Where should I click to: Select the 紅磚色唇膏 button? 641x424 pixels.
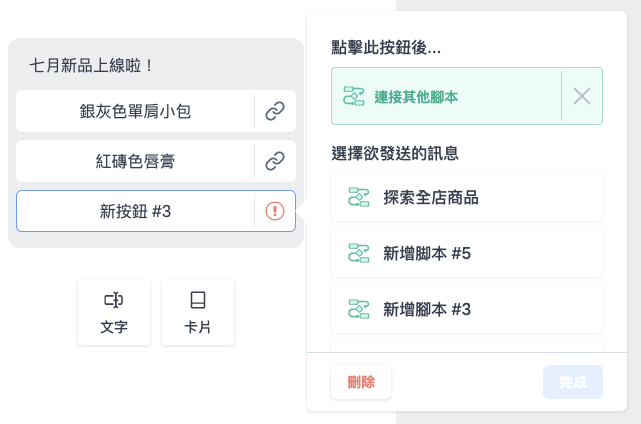135,161
